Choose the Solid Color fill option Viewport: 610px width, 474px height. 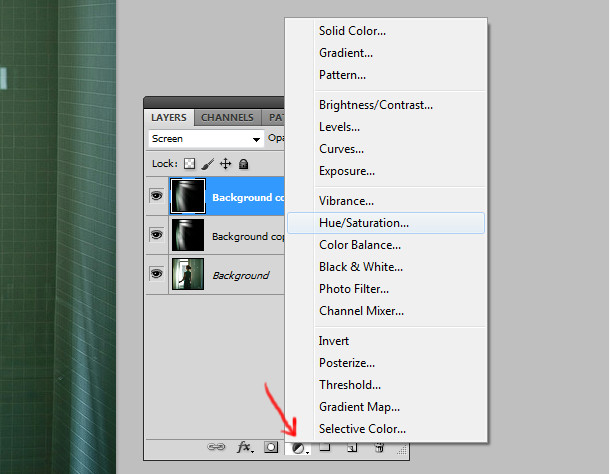click(x=352, y=31)
